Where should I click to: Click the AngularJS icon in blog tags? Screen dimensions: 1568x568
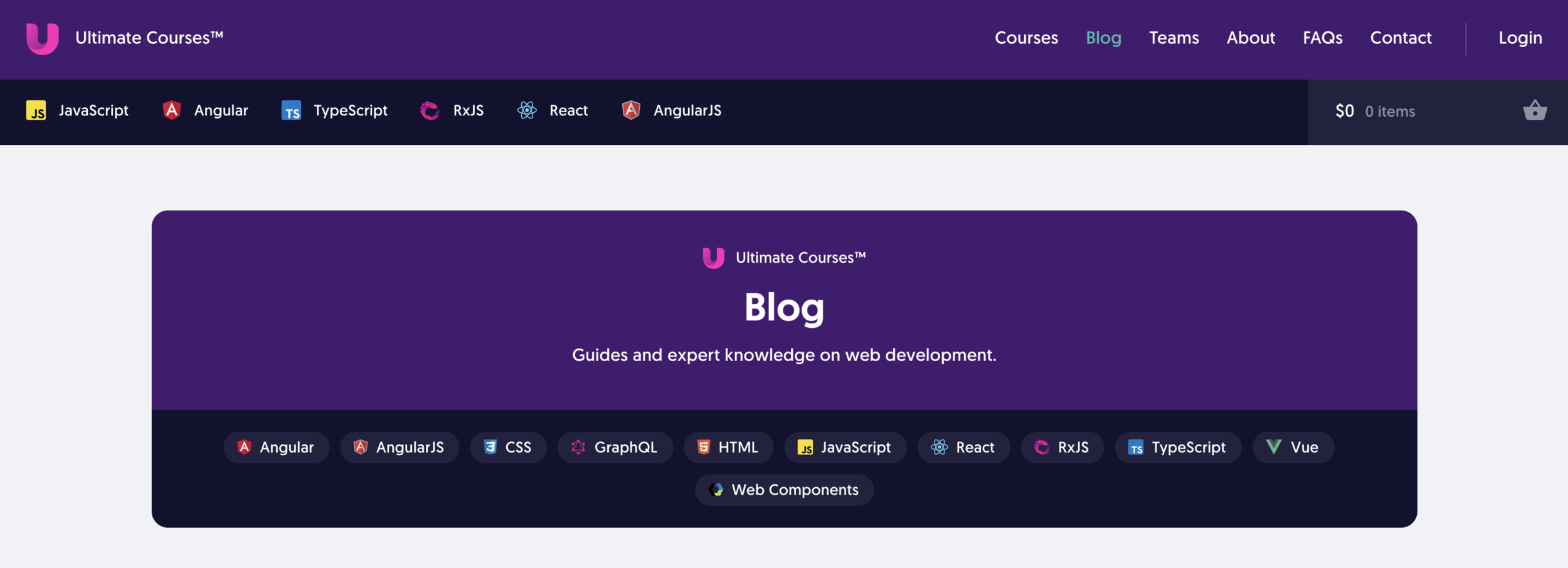click(360, 447)
